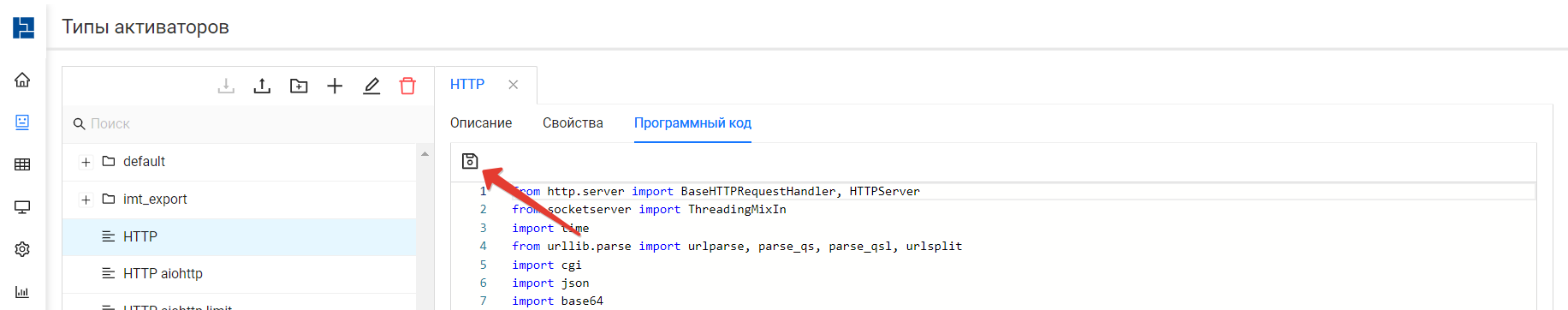Select the HTTP activator type
This screenshot has width=1568, height=310.
pyautogui.click(x=240, y=236)
